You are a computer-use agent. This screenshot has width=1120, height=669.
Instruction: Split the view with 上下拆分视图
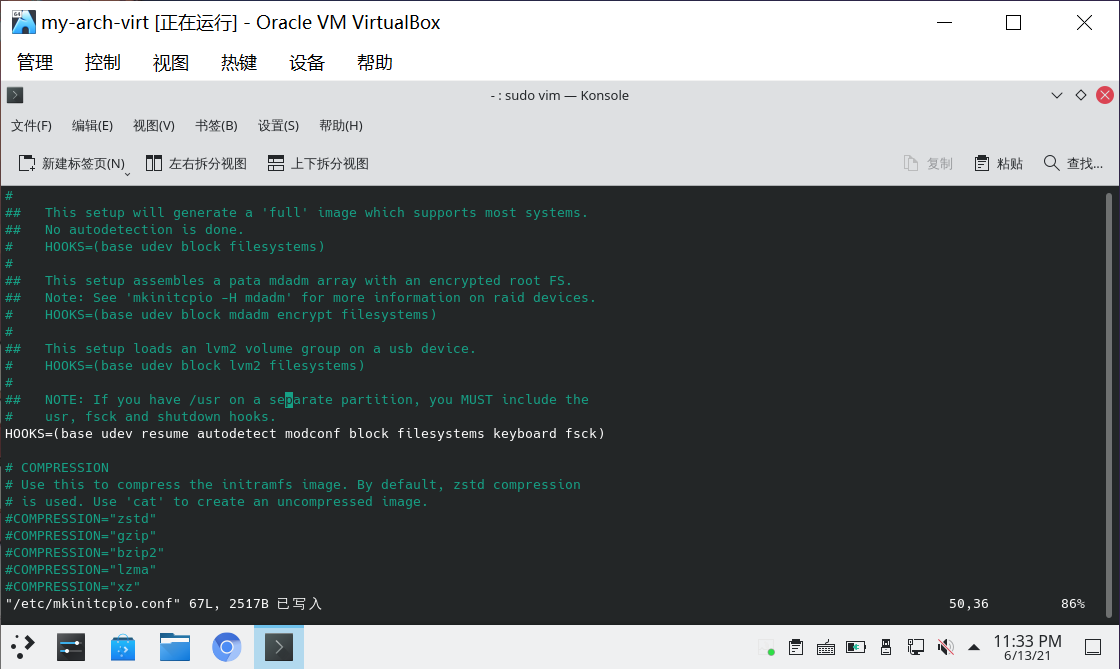[x=317, y=163]
